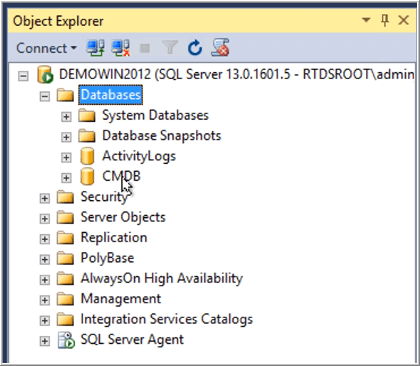Select the Integration Services Catalogs tree item
Viewport: 420px width, 366px height.
(167, 319)
